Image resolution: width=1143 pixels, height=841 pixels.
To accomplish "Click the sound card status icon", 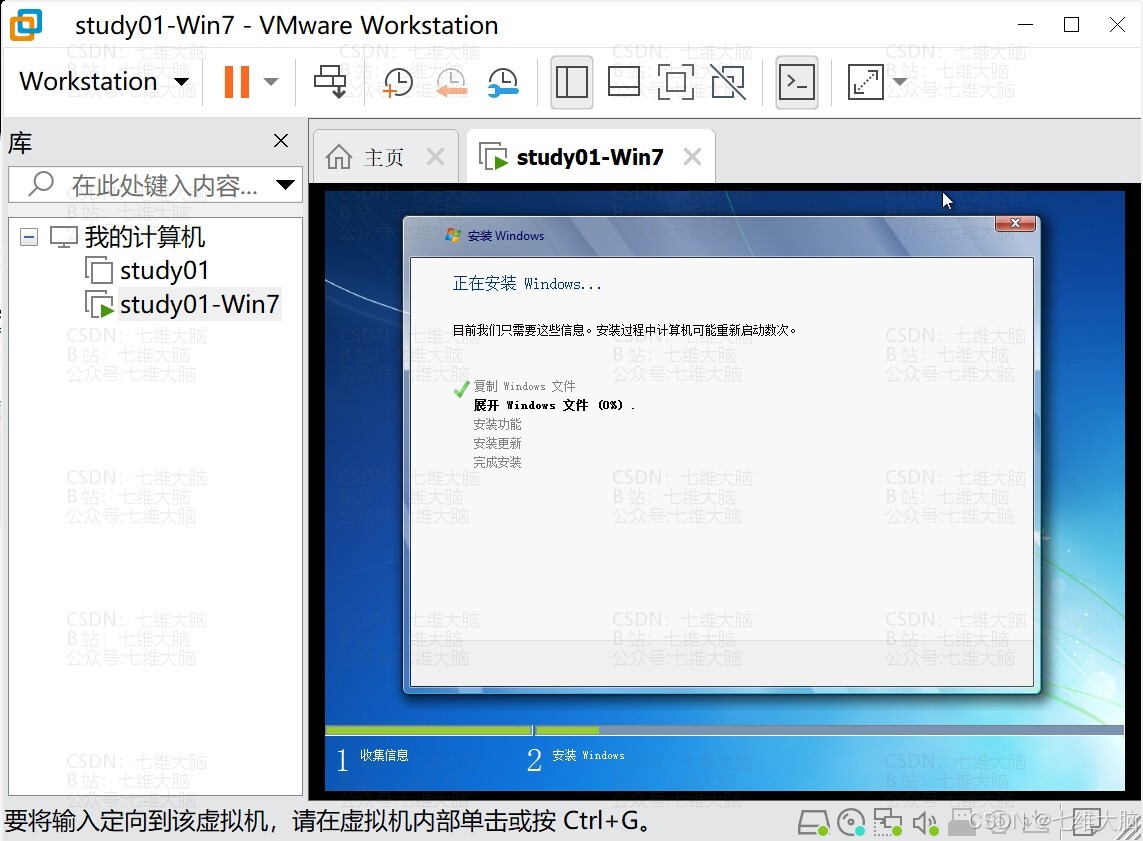I will (x=925, y=823).
